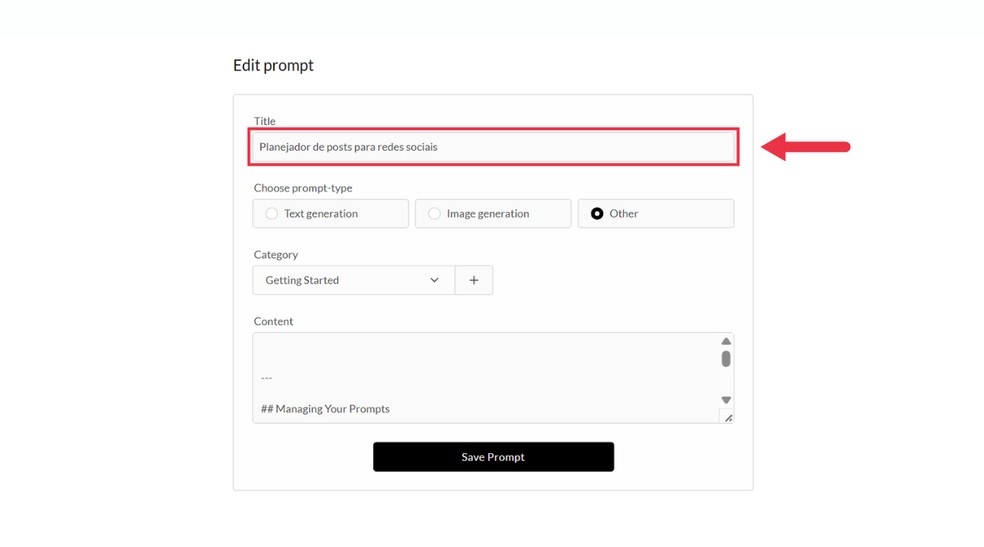Screen dimensions: 984x547
Task: Click the content scrollbar thumb
Action: [x=726, y=359]
